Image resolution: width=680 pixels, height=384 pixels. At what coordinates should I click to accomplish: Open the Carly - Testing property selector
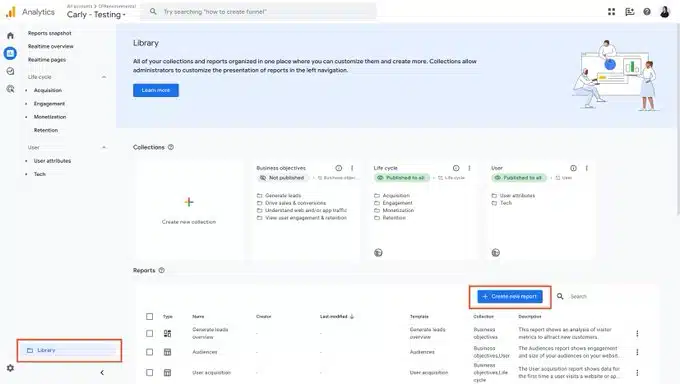[x=96, y=14]
